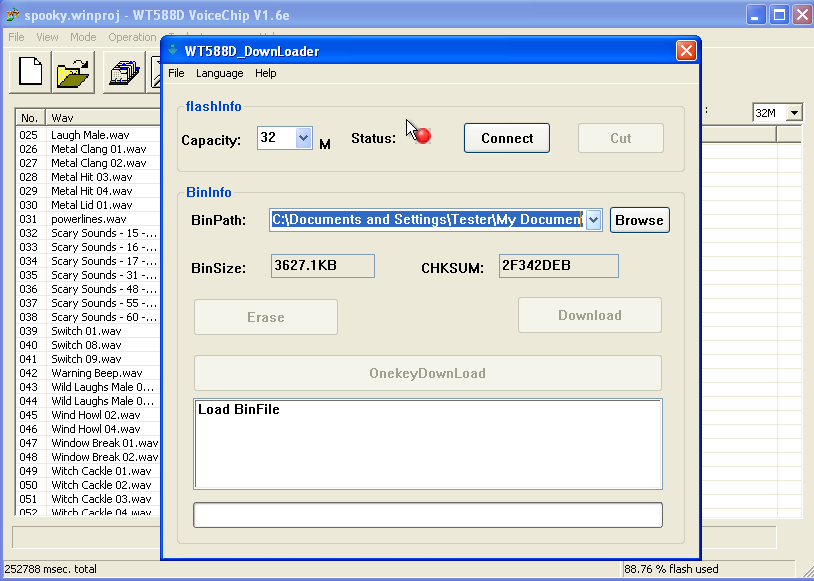Open the Language menu
814x581 pixels.
click(x=219, y=73)
